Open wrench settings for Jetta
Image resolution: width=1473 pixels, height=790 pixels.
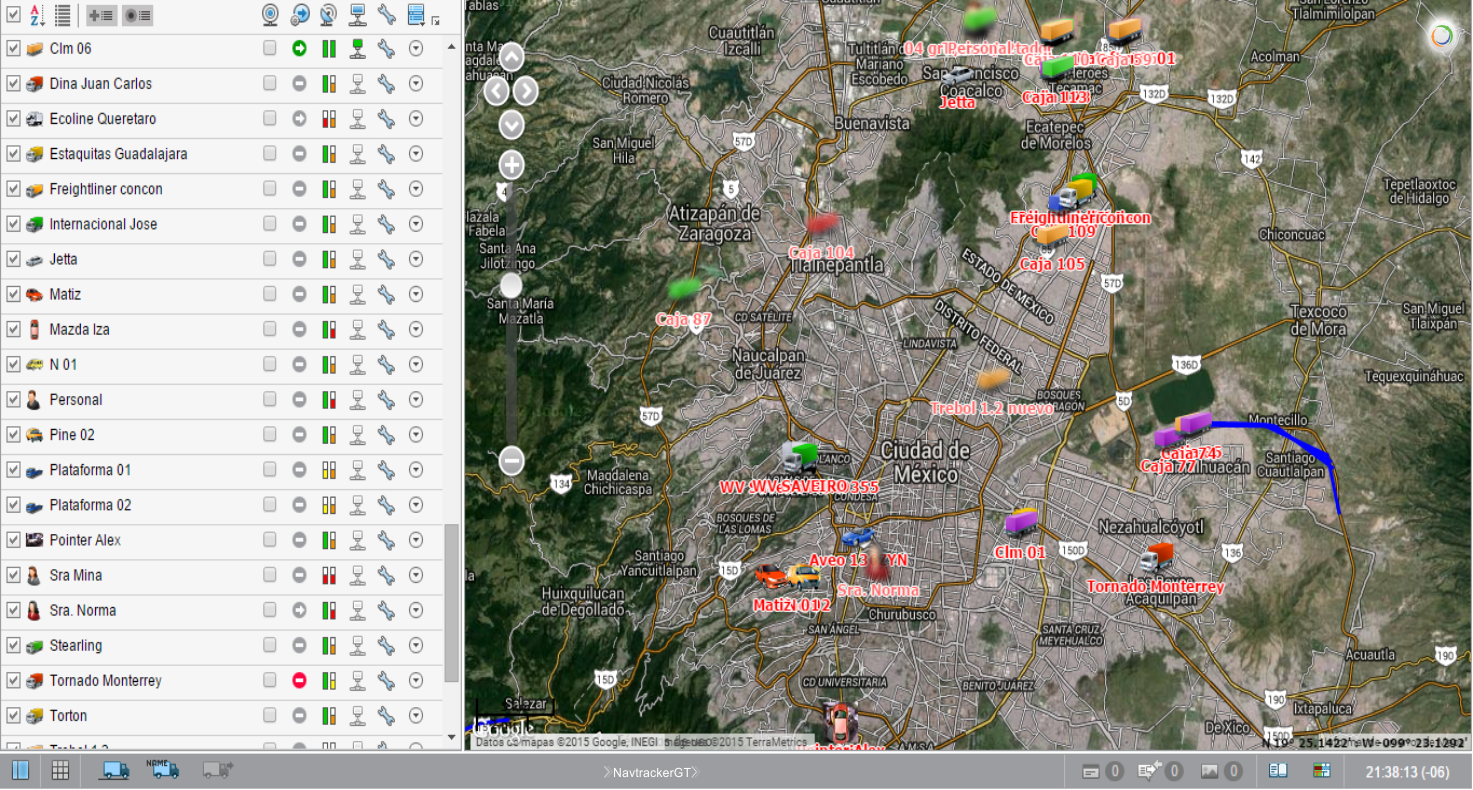point(386,260)
